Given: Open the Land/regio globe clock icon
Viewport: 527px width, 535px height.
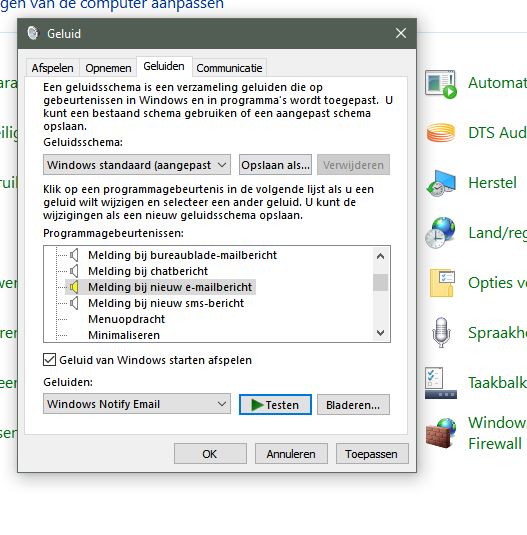Looking at the screenshot, I should pyautogui.click(x=441, y=233).
